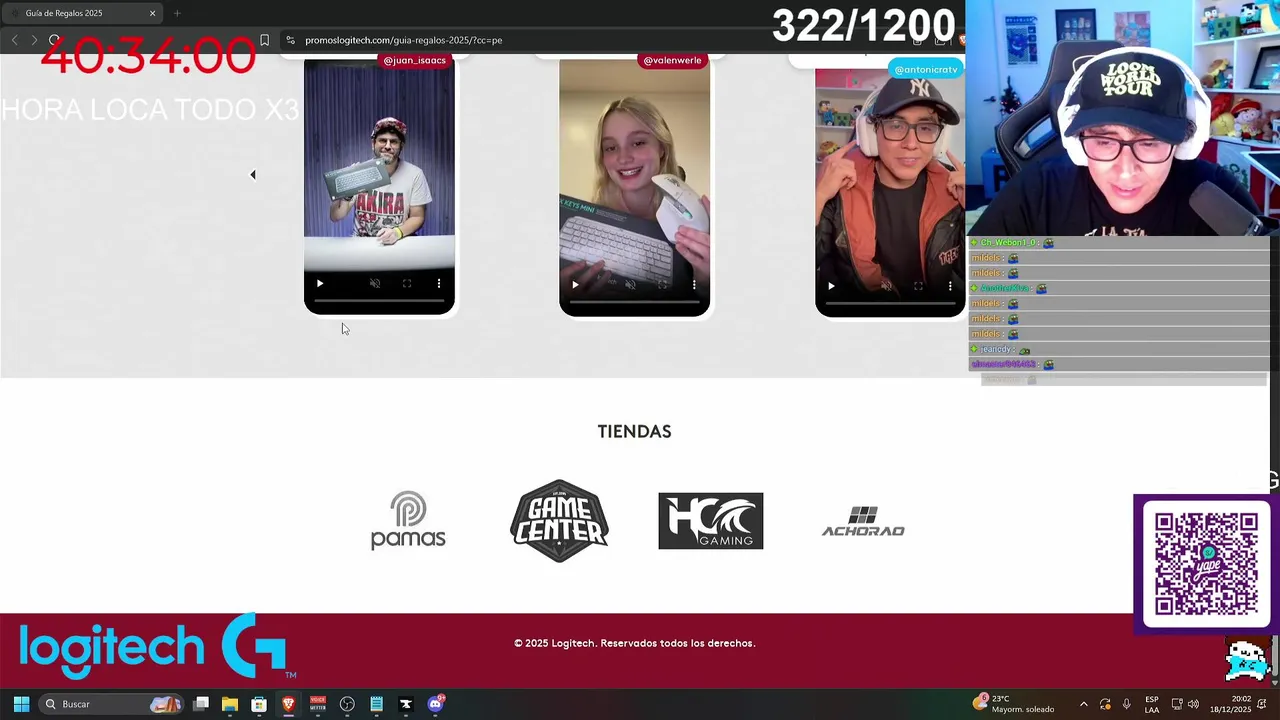
Task: Open Voicemeeter from the taskbar
Action: 318,704
